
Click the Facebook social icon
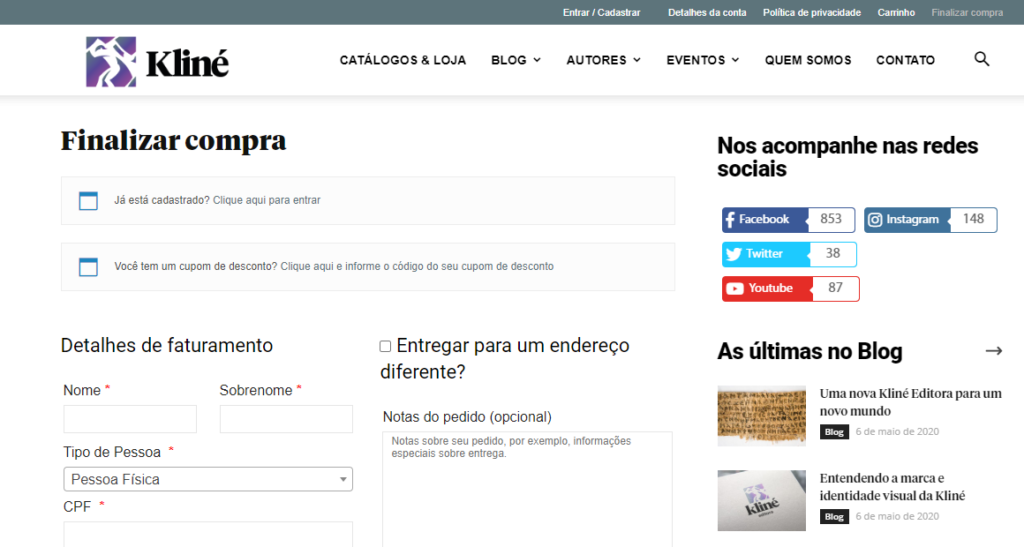pyautogui.click(x=730, y=220)
